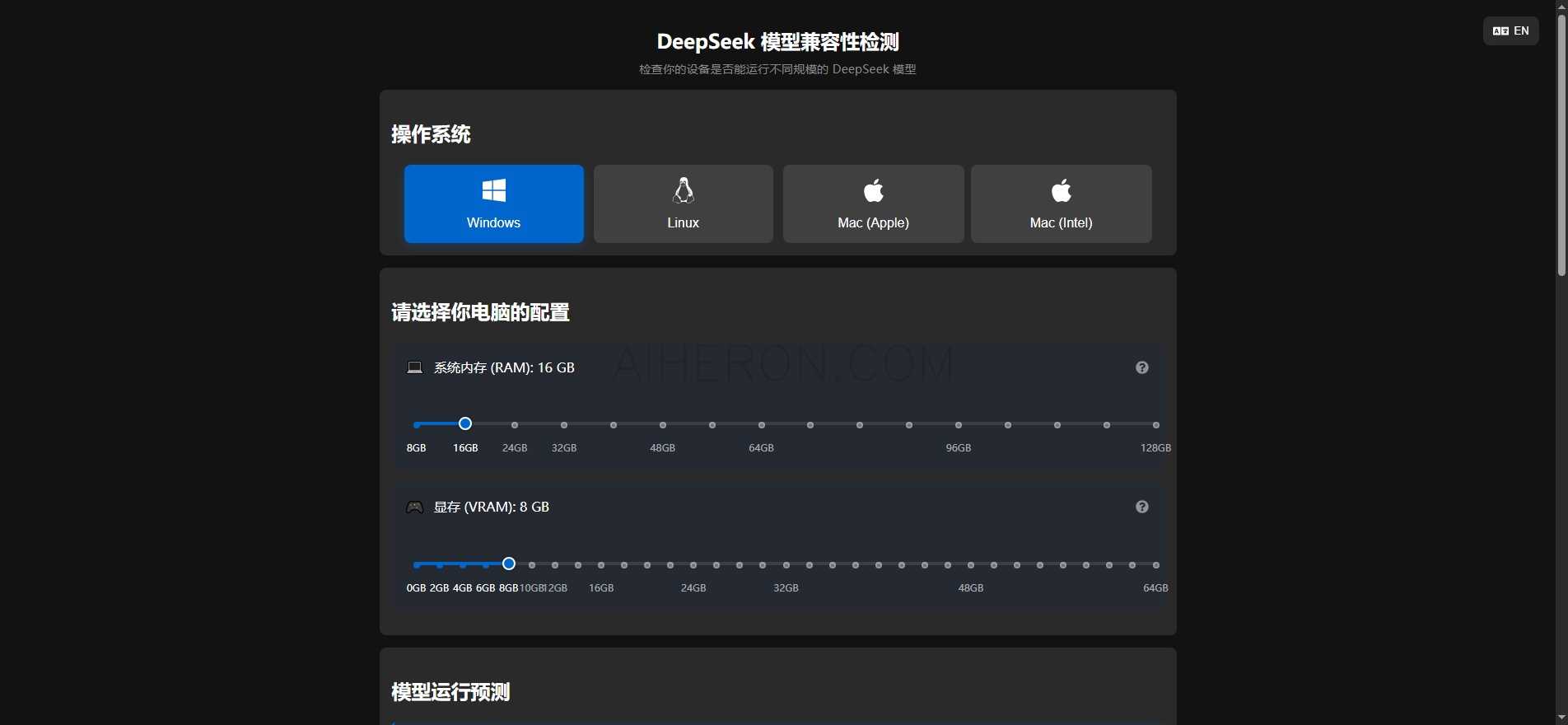This screenshot has width=1568, height=725.
Task: Set VRAM slider to the 32GB mark
Action: click(786, 565)
